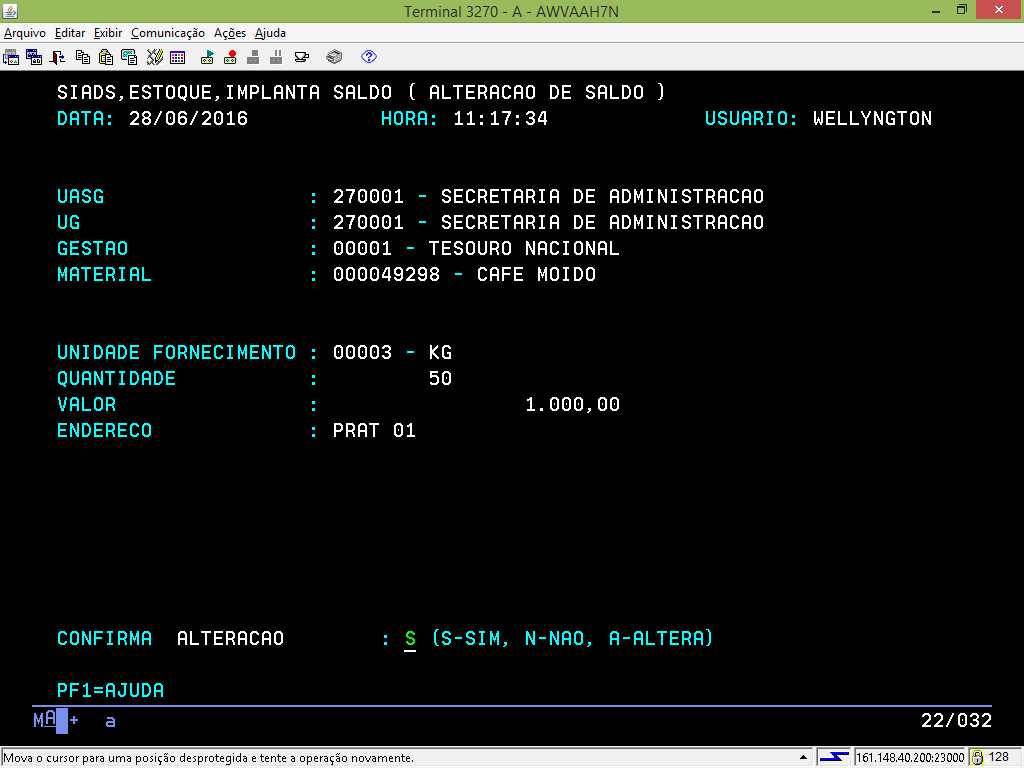The image size is (1024, 768).
Task: Open the color grid remap icon
Action: tap(178, 57)
